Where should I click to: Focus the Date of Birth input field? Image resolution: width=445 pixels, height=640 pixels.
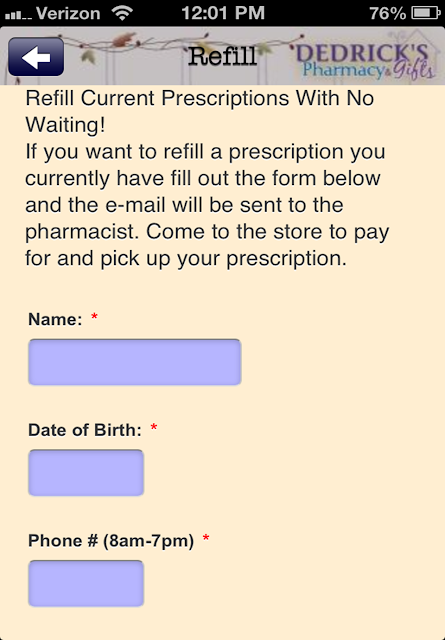point(86,473)
